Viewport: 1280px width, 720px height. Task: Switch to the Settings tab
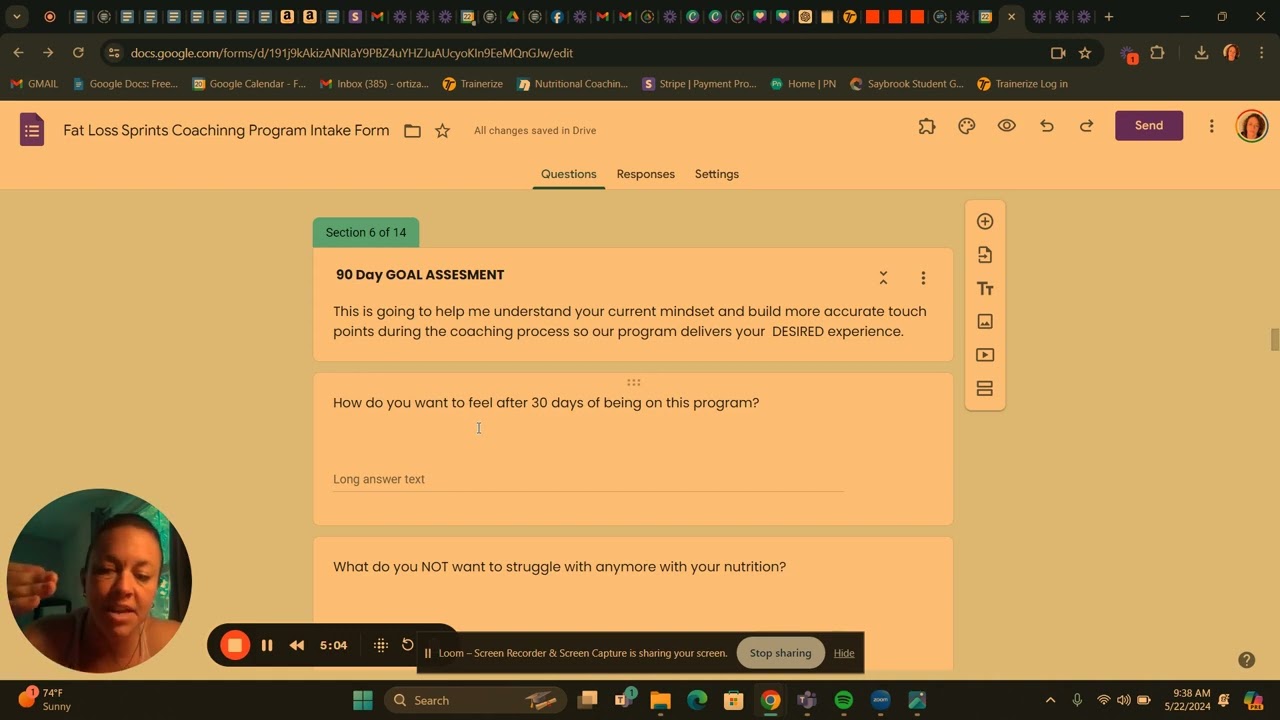click(x=717, y=174)
